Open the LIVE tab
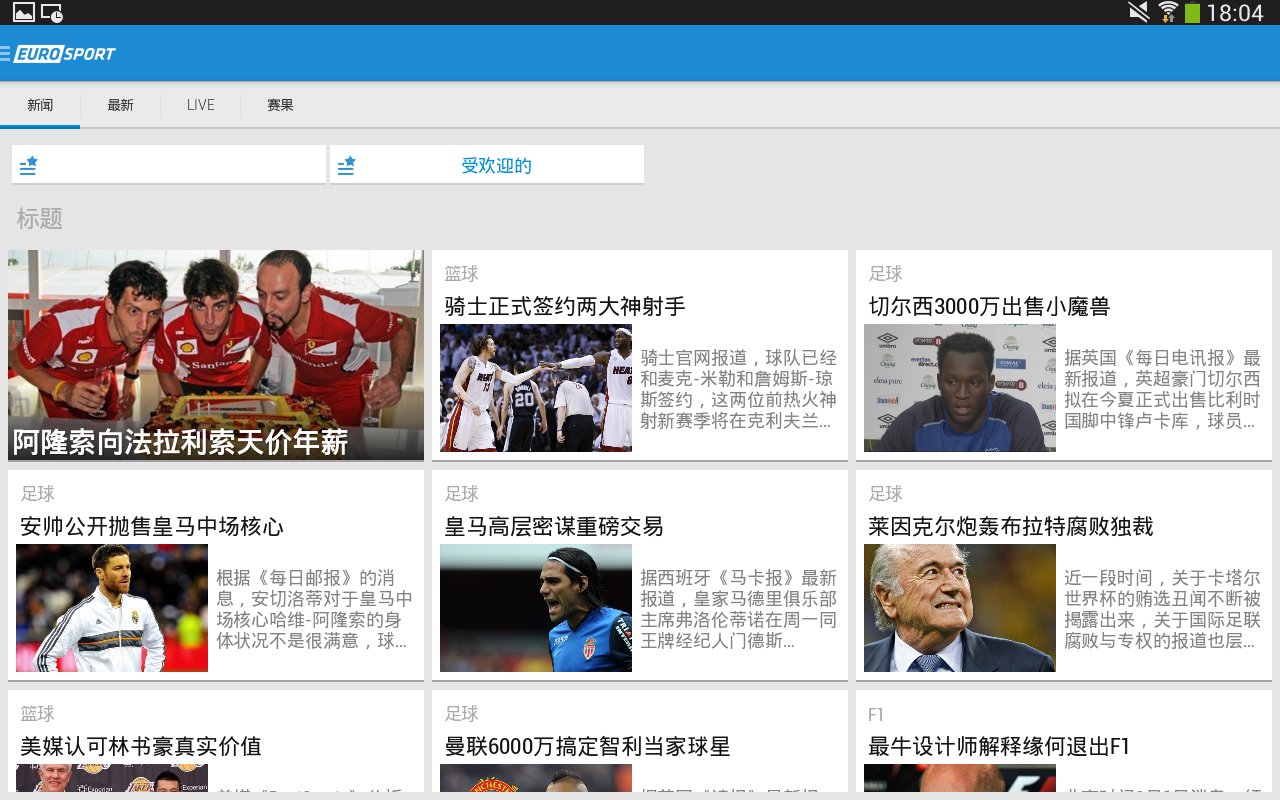Screen dimensions: 1280x800 (200, 105)
